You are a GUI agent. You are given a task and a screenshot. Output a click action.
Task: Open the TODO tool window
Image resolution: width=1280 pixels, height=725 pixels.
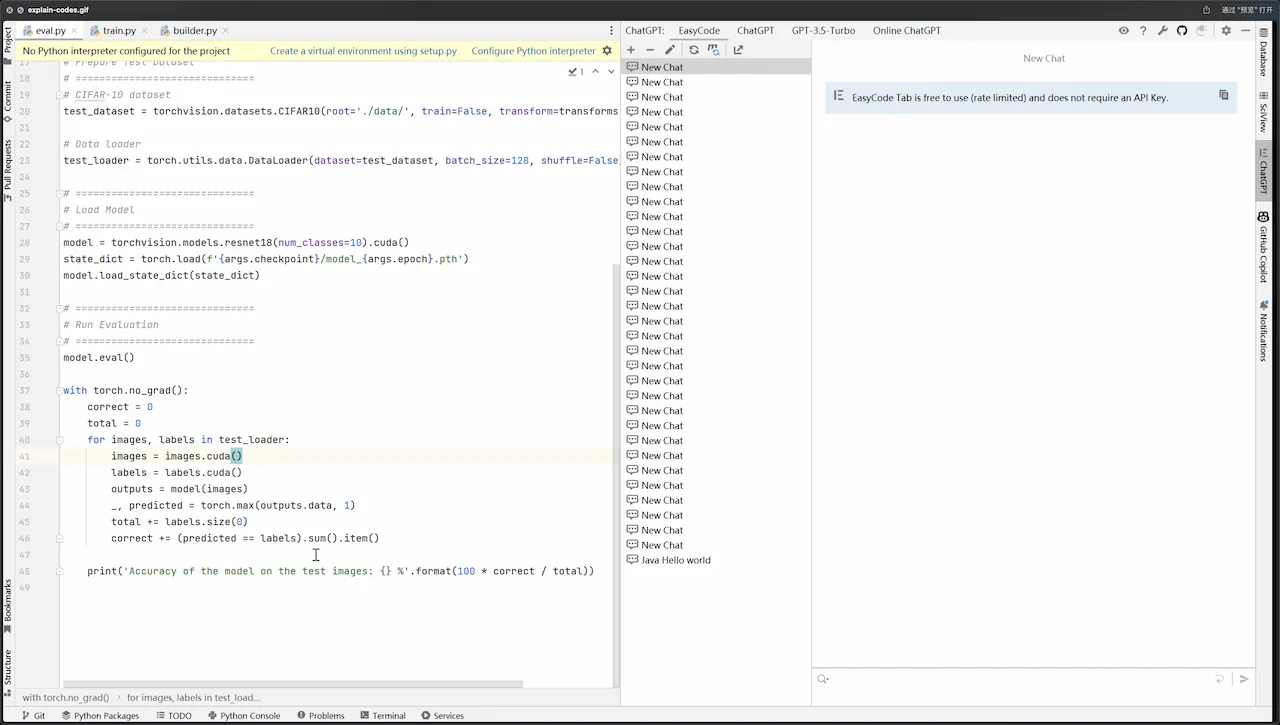coord(173,716)
